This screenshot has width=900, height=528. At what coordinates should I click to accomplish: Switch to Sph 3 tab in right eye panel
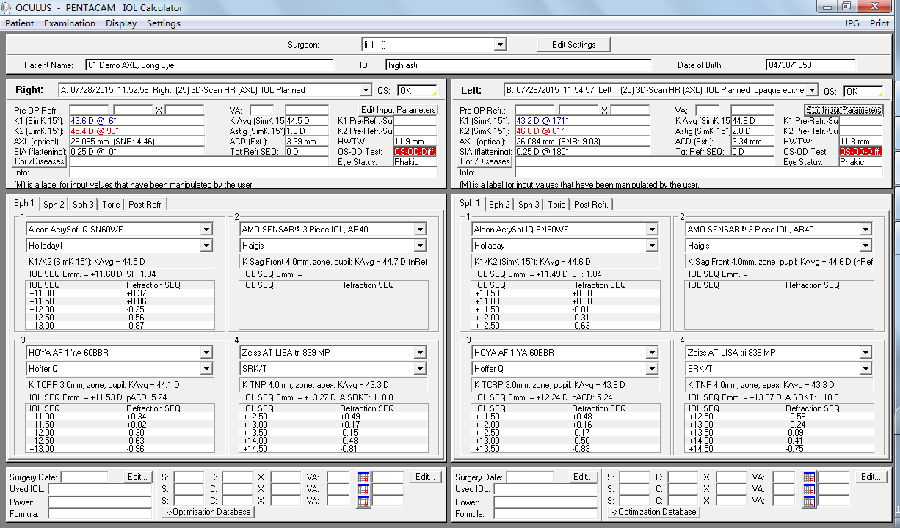point(83,204)
